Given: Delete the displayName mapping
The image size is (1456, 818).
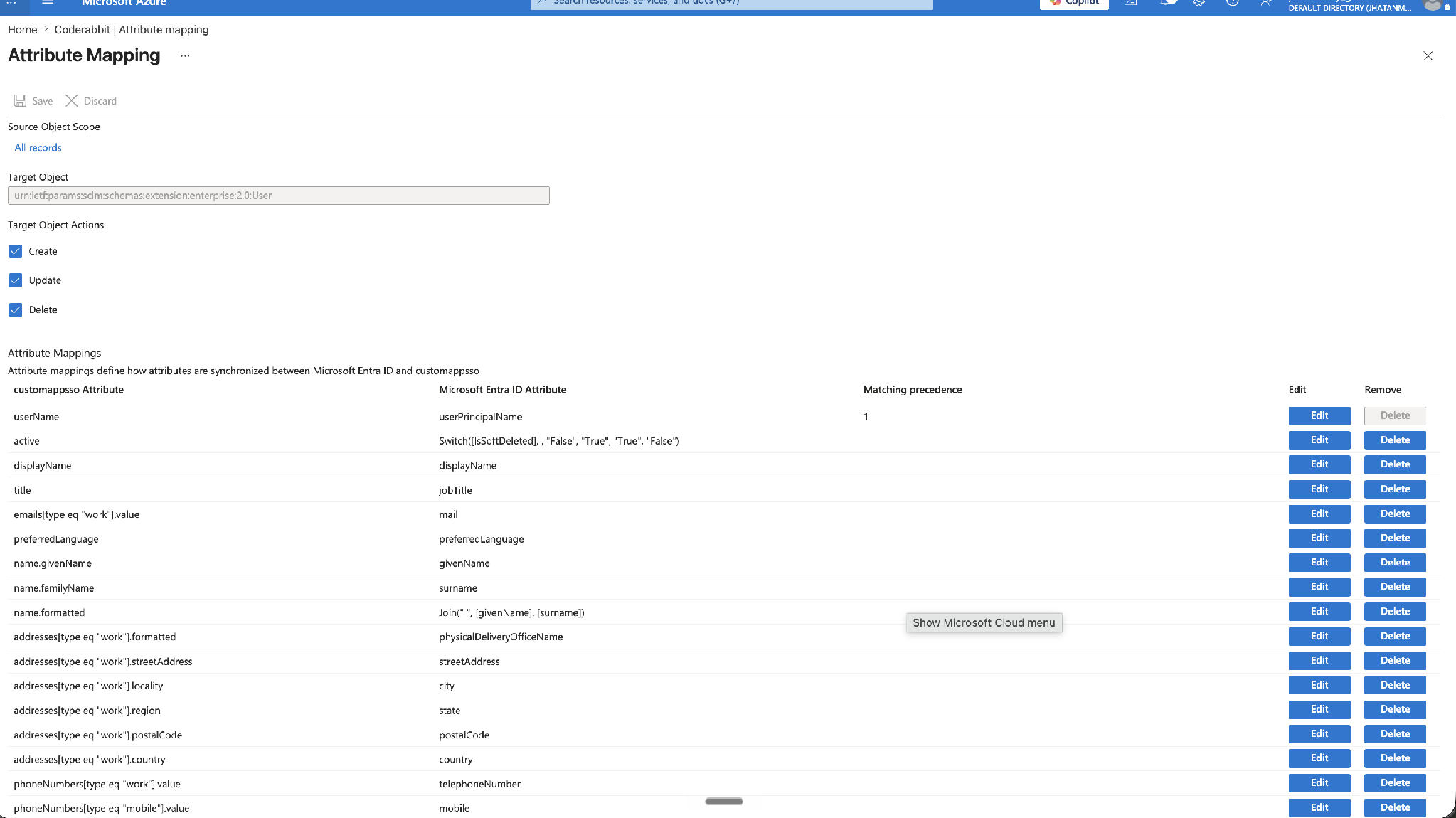Looking at the screenshot, I should [x=1395, y=464].
